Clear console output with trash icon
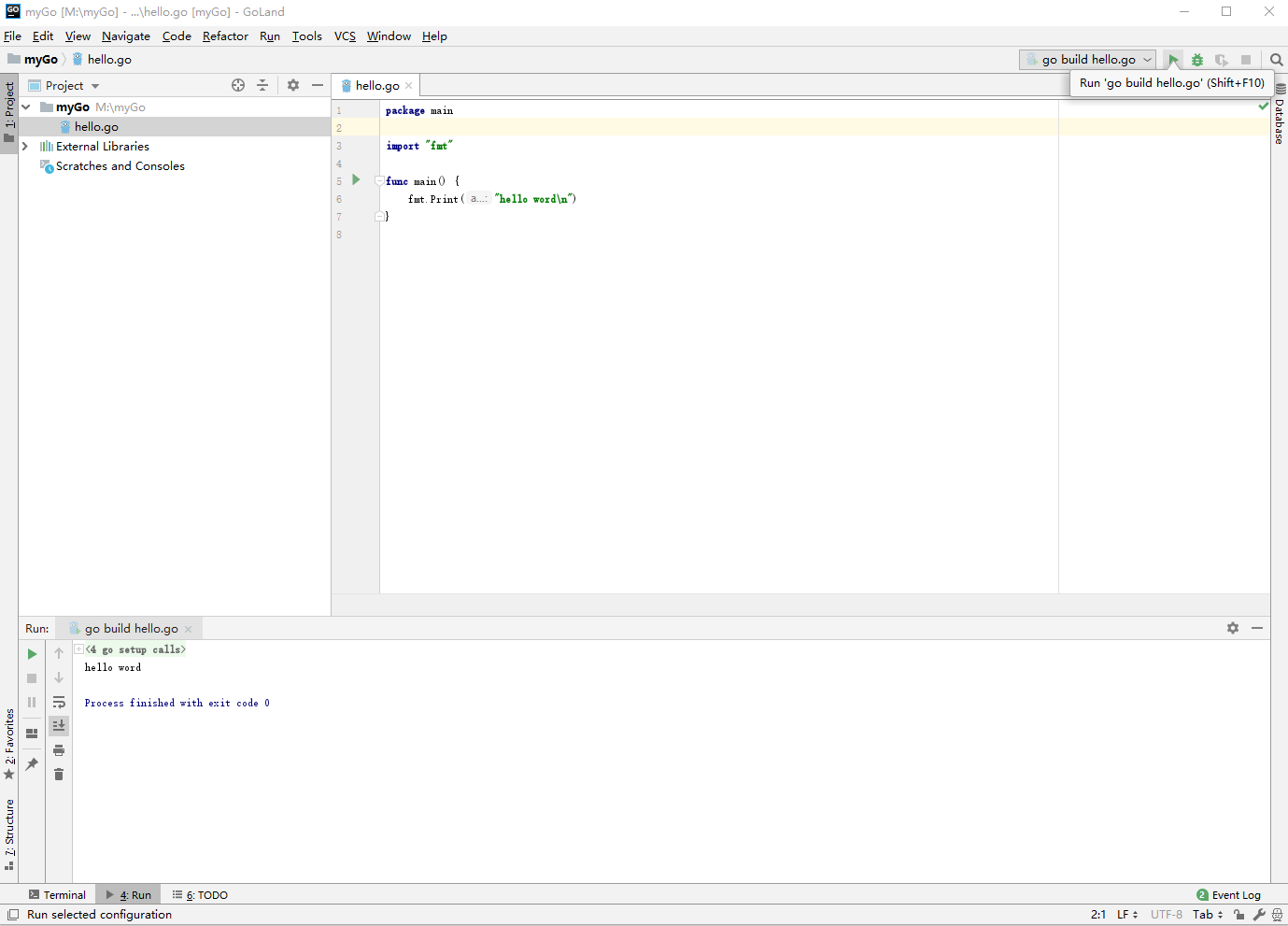This screenshot has height=926, width=1288. 59,775
